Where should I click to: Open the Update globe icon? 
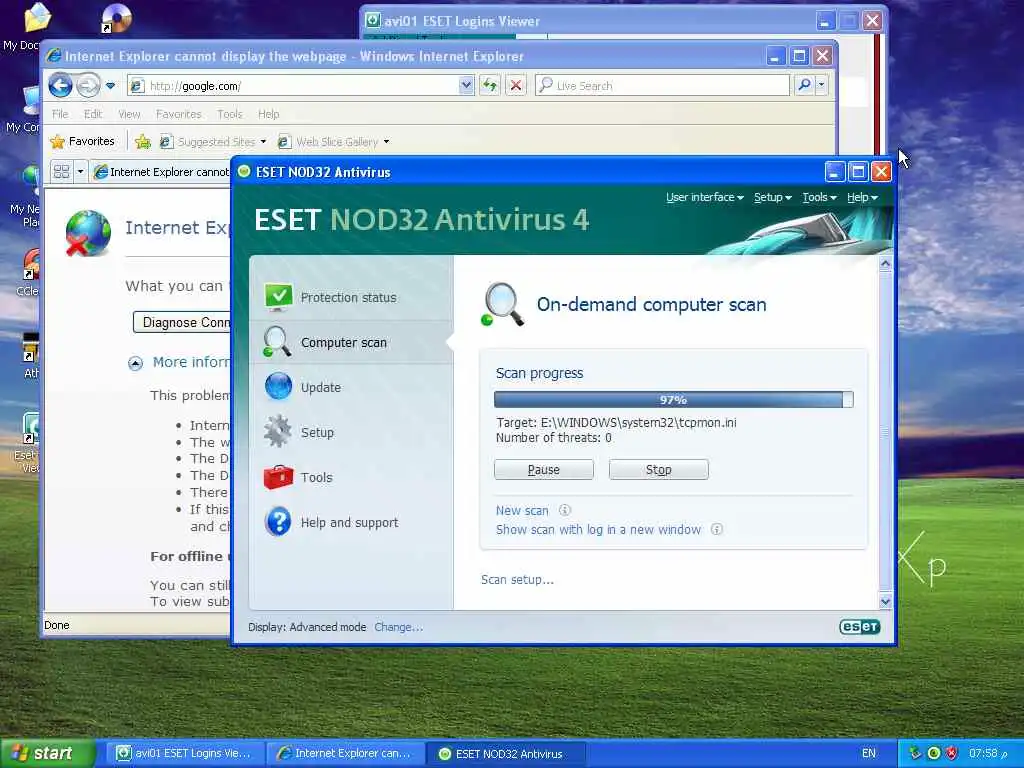[x=278, y=387]
